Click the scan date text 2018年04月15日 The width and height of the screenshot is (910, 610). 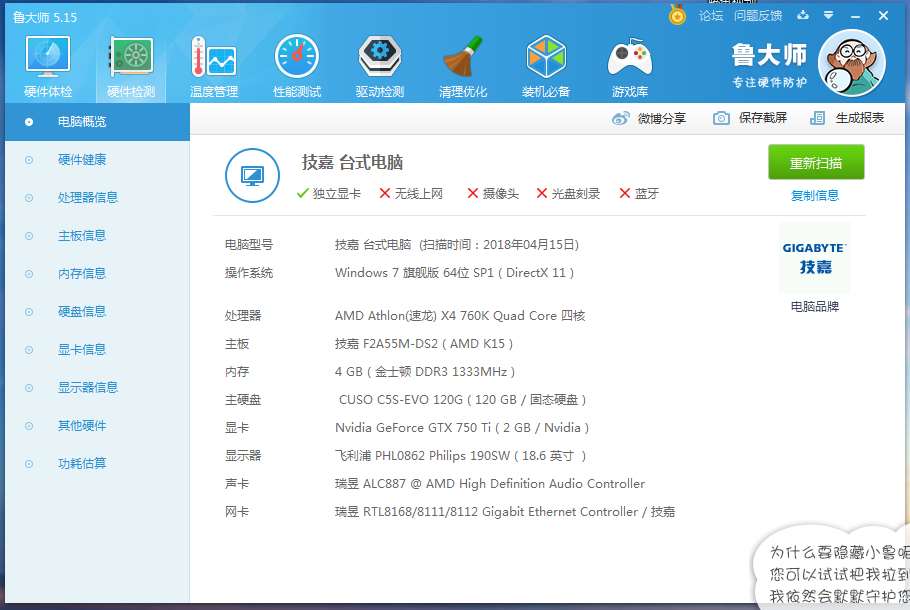[530, 245]
